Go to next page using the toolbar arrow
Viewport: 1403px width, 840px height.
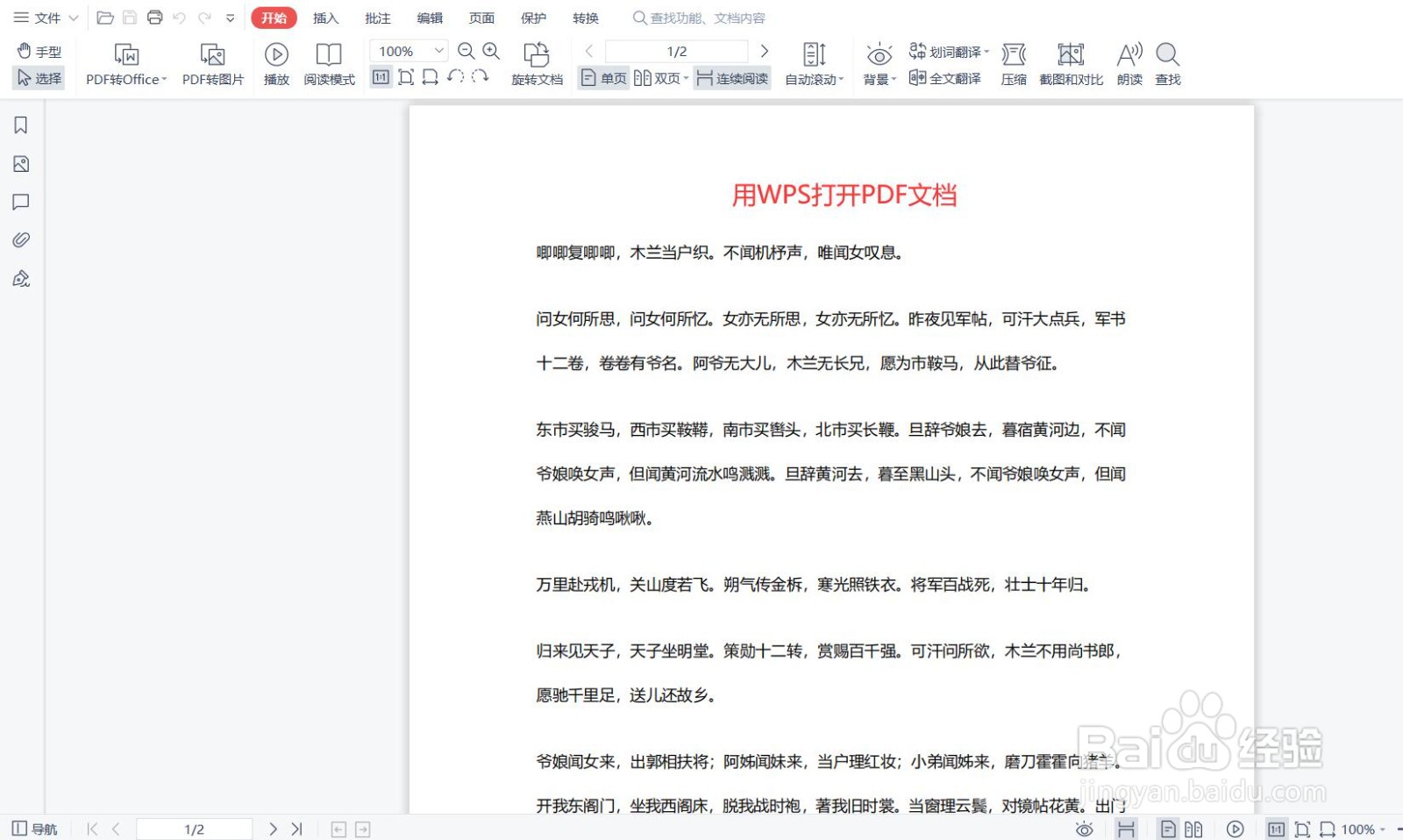point(765,51)
